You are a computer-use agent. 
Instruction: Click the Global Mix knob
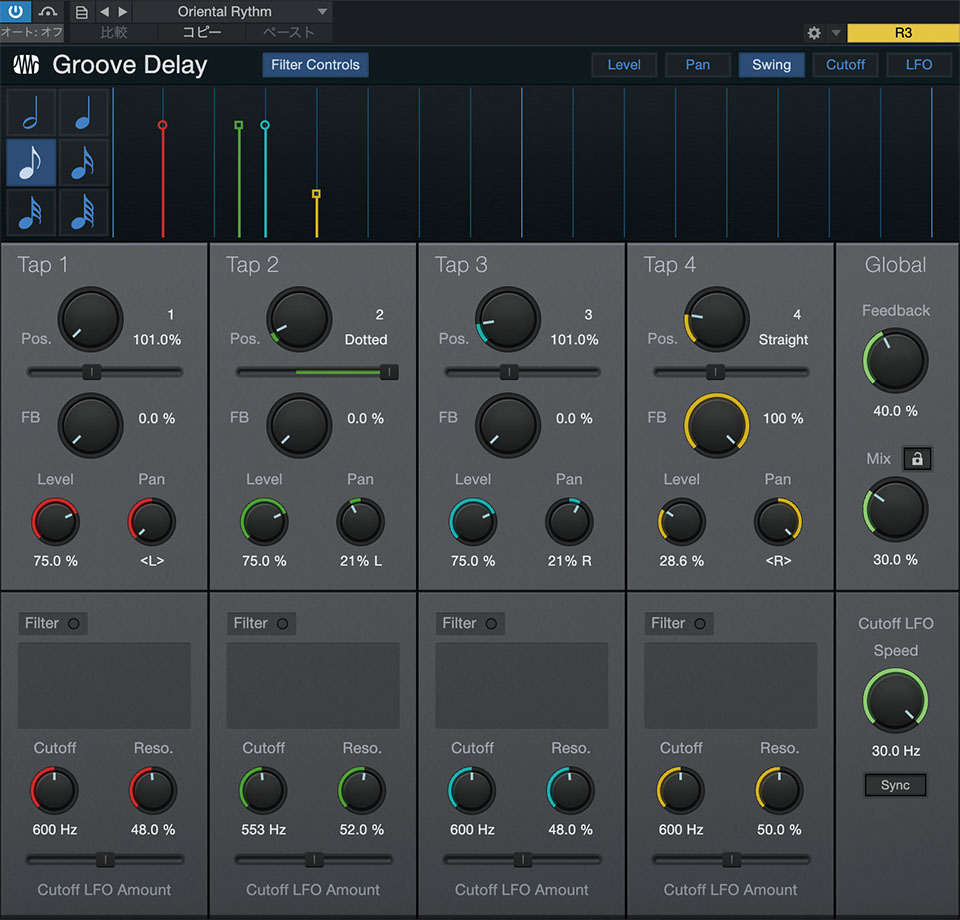[x=895, y=510]
